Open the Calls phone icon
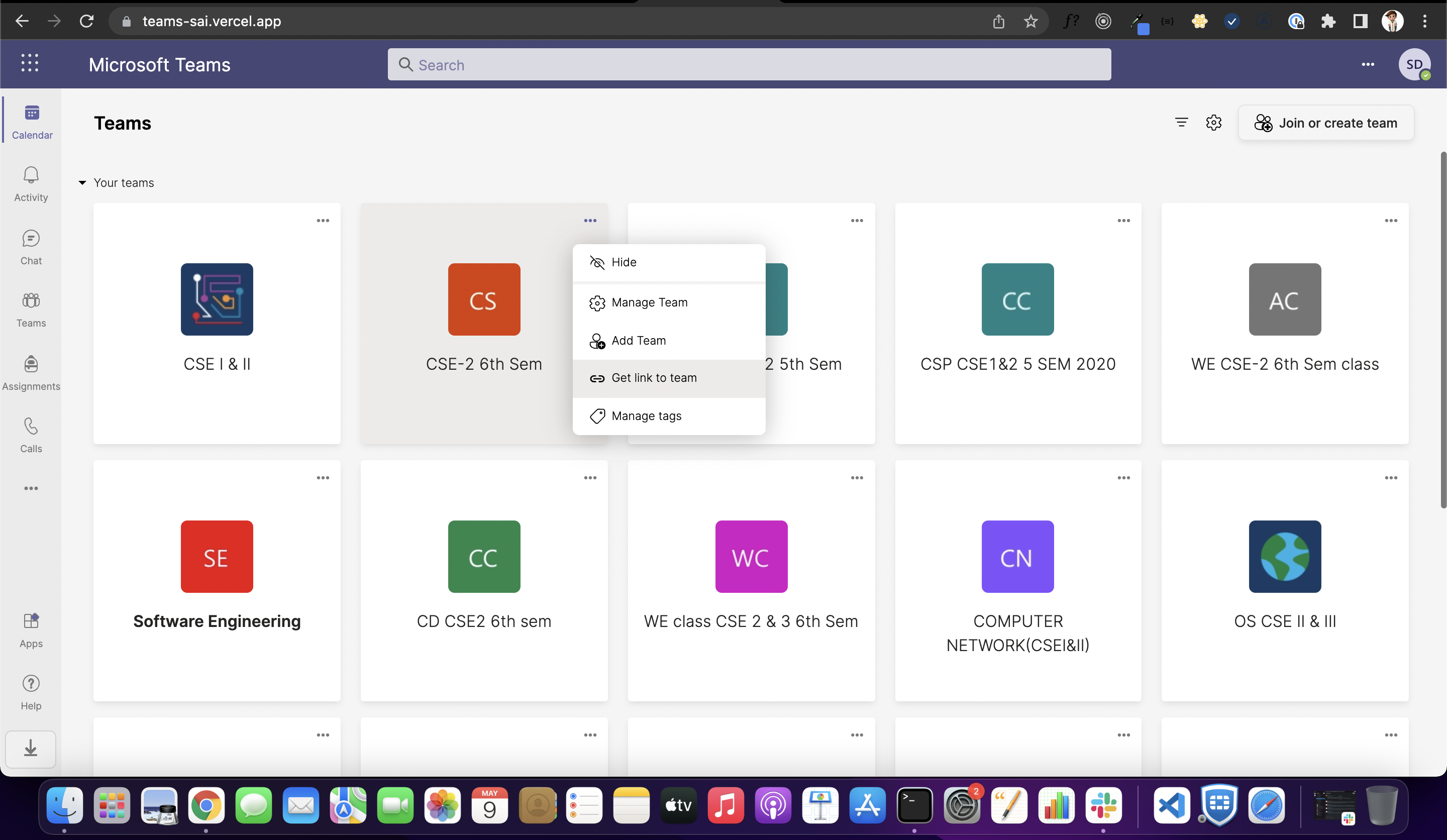Screen dimensions: 1447x840 coord(31,435)
